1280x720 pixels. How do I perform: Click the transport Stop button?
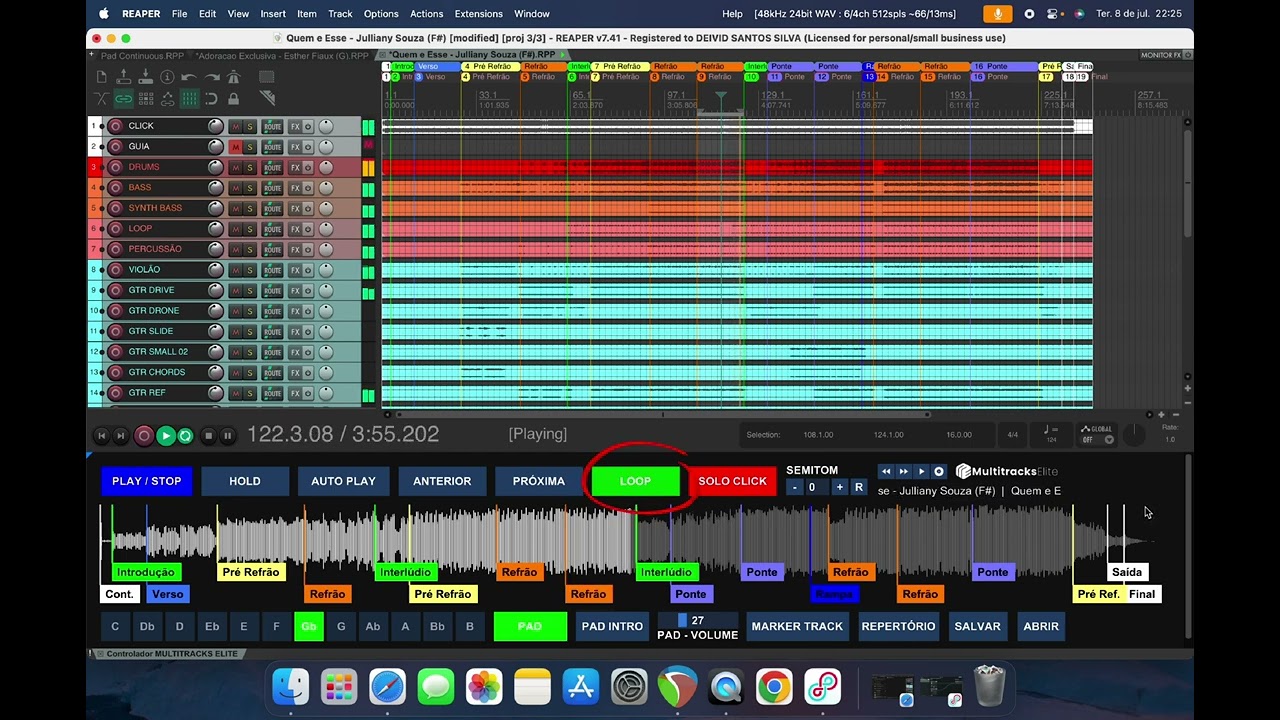pyautogui.click(x=208, y=435)
